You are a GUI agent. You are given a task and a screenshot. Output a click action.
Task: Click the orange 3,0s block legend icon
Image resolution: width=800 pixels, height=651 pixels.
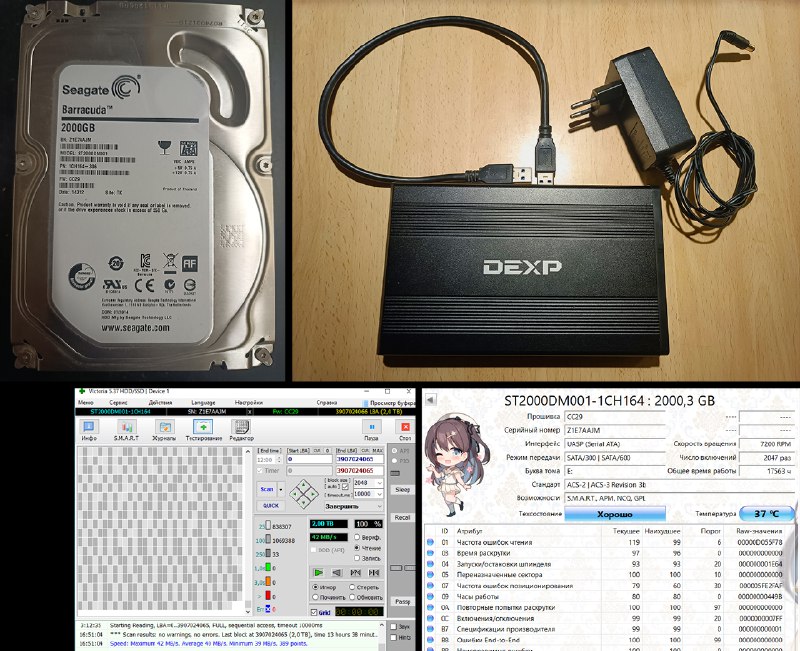[x=268, y=582]
